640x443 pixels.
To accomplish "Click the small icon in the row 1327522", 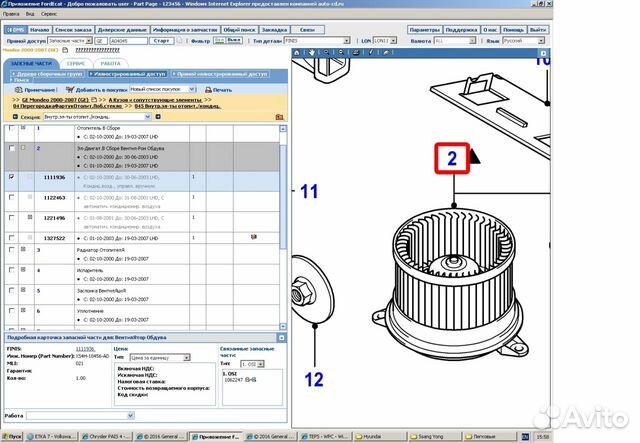I will (253, 237).
